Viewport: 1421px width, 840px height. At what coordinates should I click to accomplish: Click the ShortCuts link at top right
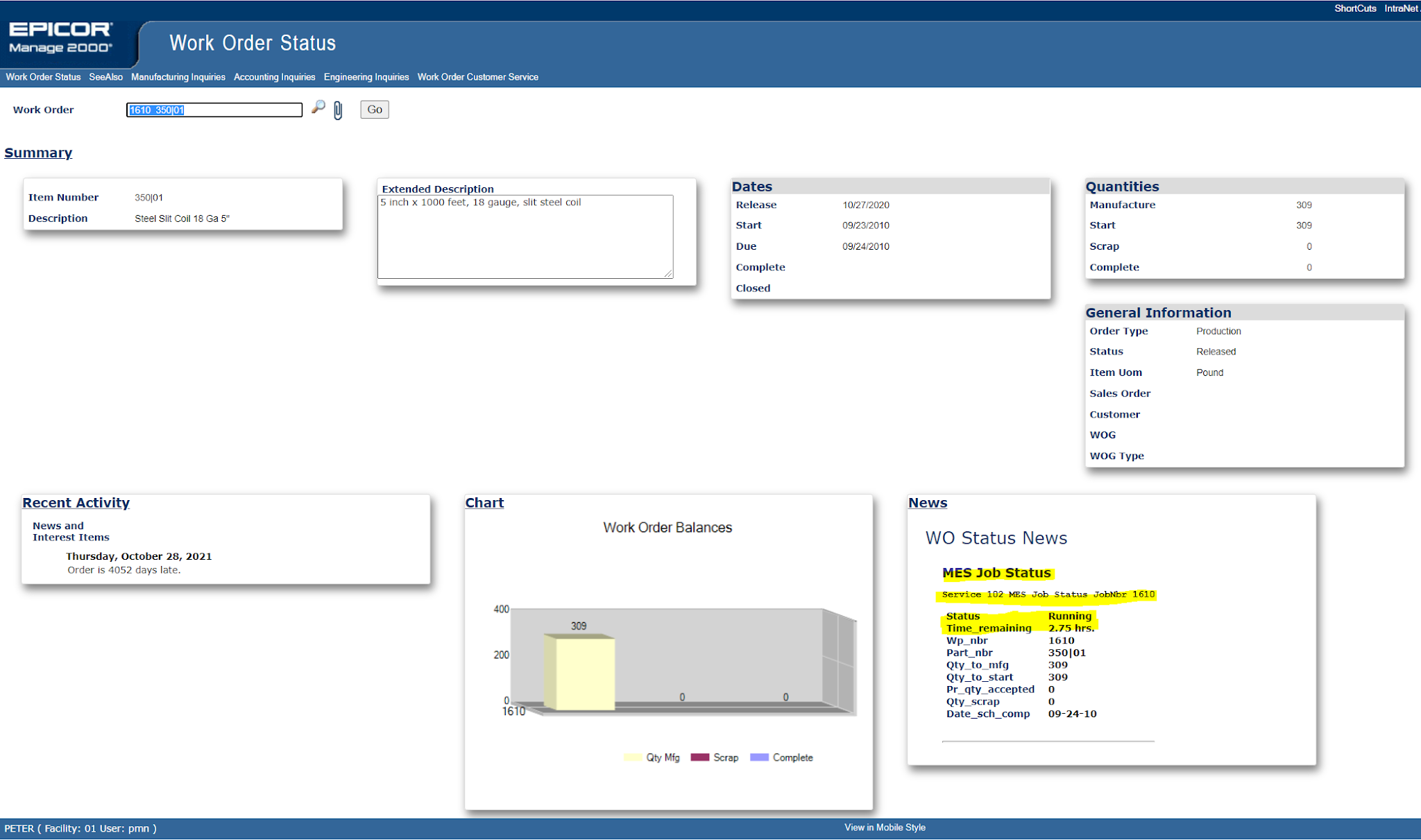tap(1354, 8)
